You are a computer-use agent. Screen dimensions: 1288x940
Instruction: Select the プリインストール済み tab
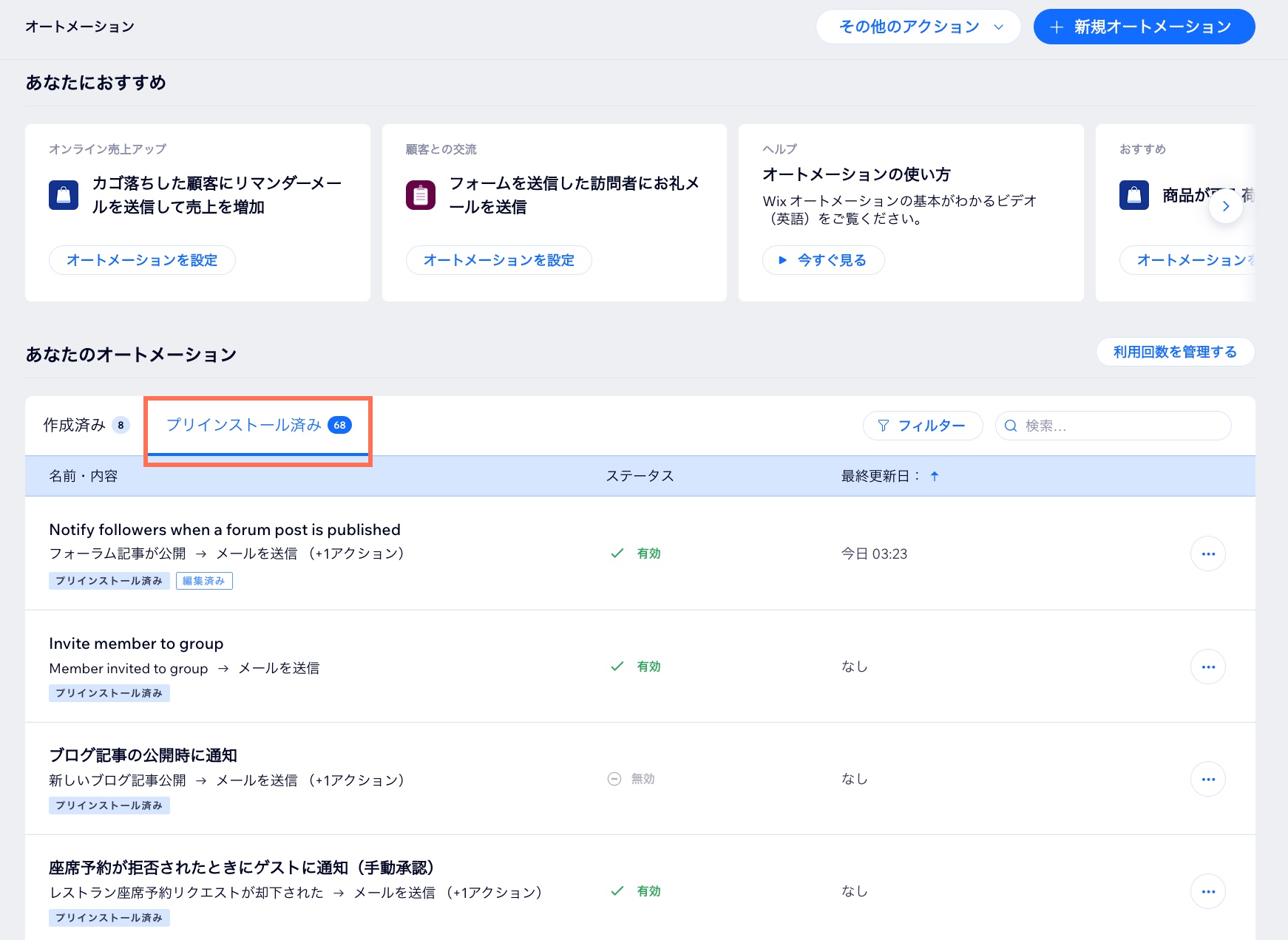[258, 425]
